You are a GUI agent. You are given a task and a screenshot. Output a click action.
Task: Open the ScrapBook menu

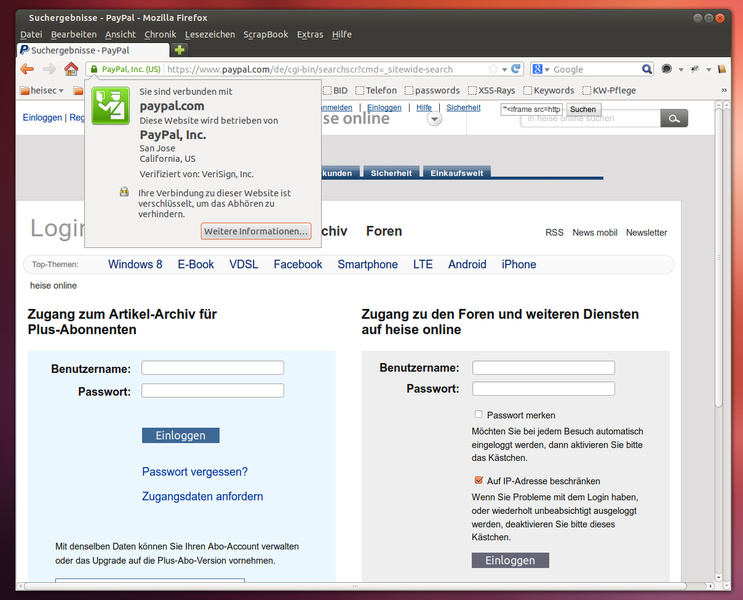click(x=265, y=34)
